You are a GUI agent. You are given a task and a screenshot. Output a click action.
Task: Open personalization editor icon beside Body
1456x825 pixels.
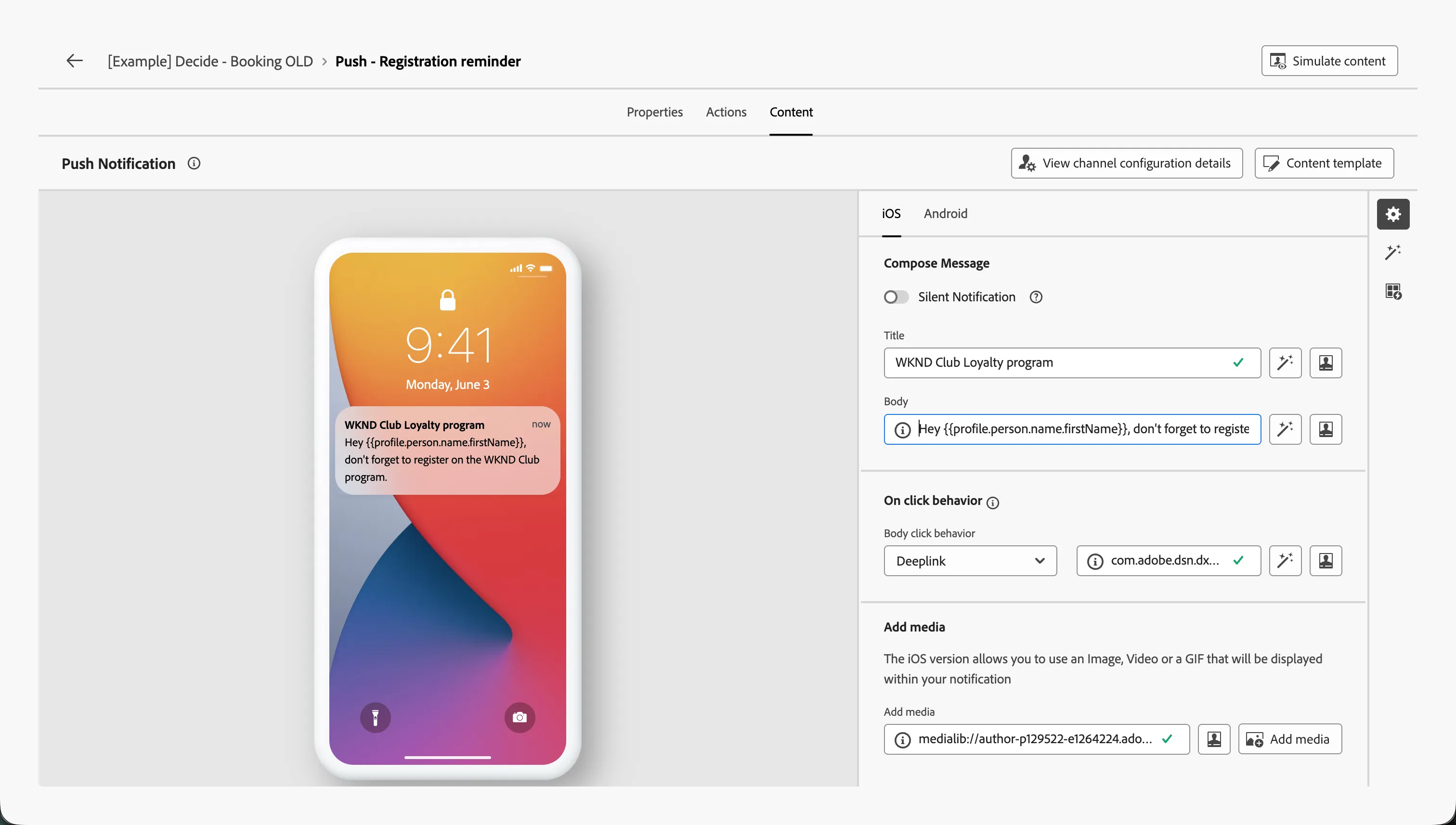[1326, 429]
